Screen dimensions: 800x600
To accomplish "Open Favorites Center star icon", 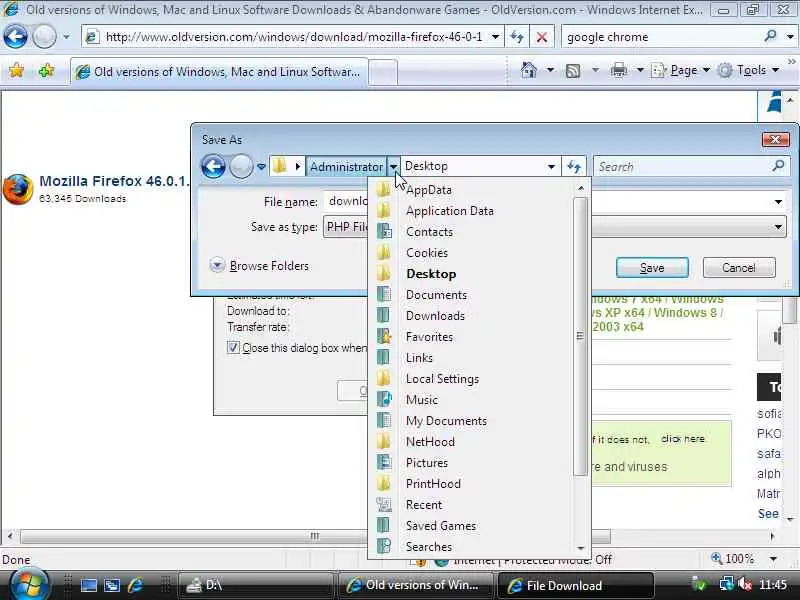I will 16,70.
